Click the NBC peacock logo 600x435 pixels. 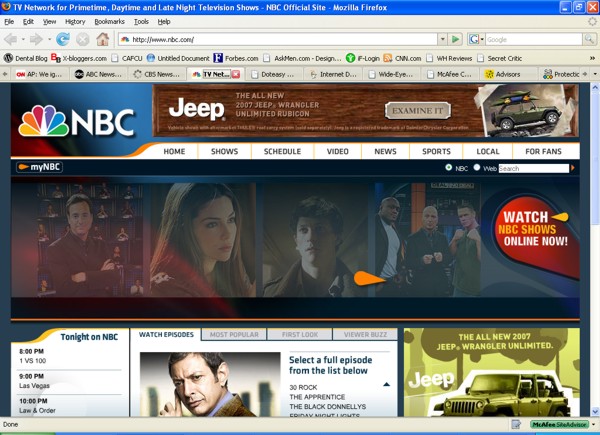[x=77, y=121]
